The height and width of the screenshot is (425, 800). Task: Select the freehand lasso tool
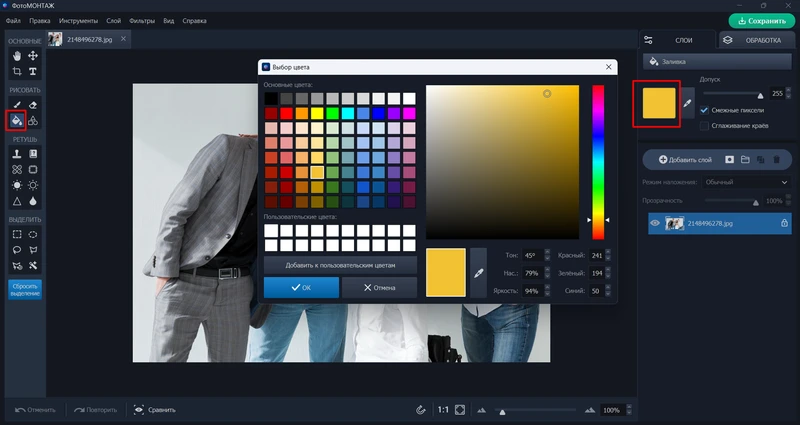(17, 250)
